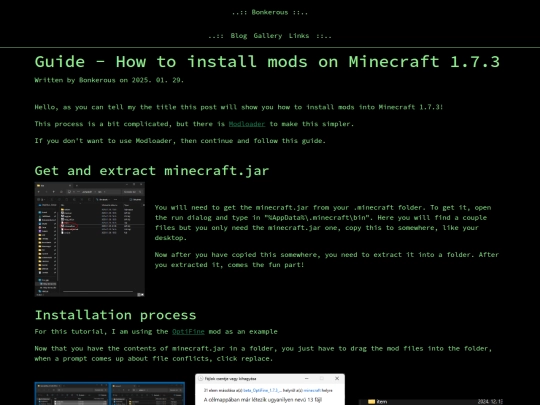Click the line 'If you don't want to use Modloader'
The image size is (540, 405).
[180, 141]
